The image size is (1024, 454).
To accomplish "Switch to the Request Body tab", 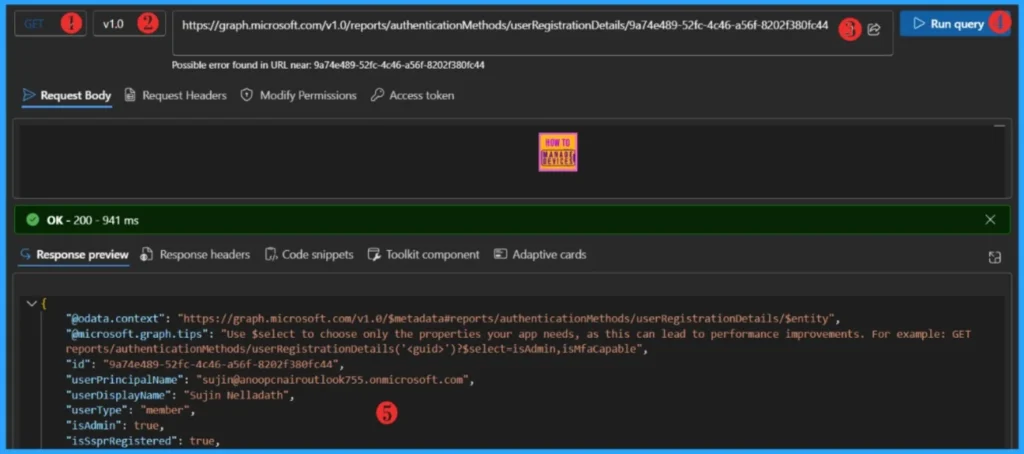I will click(x=67, y=95).
